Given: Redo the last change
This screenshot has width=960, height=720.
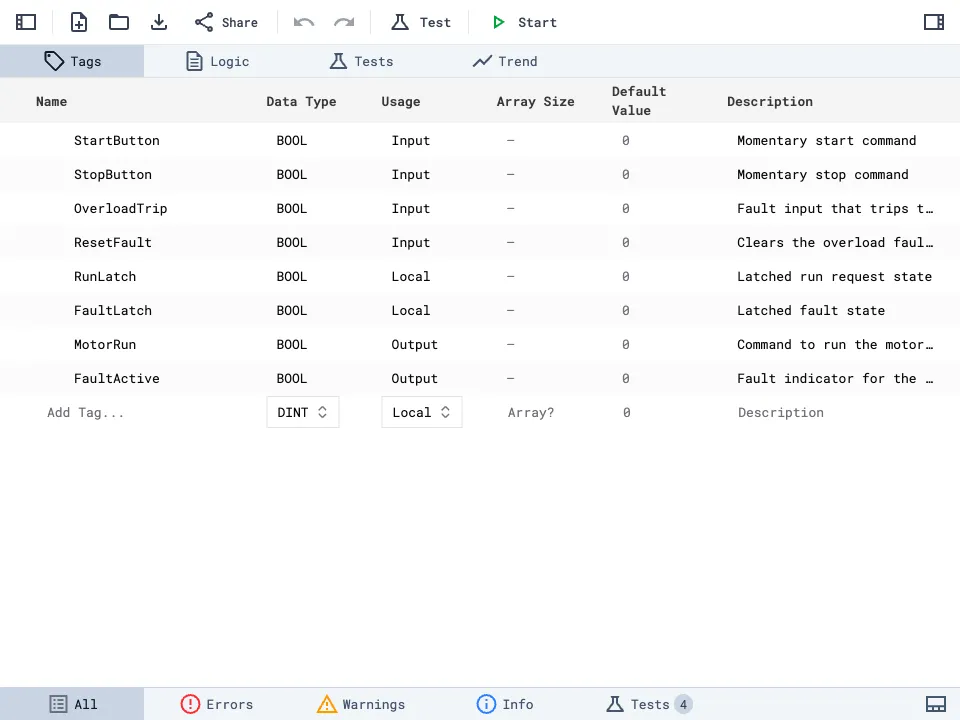Looking at the screenshot, I should pyautogui.click(x=340, y=22).
